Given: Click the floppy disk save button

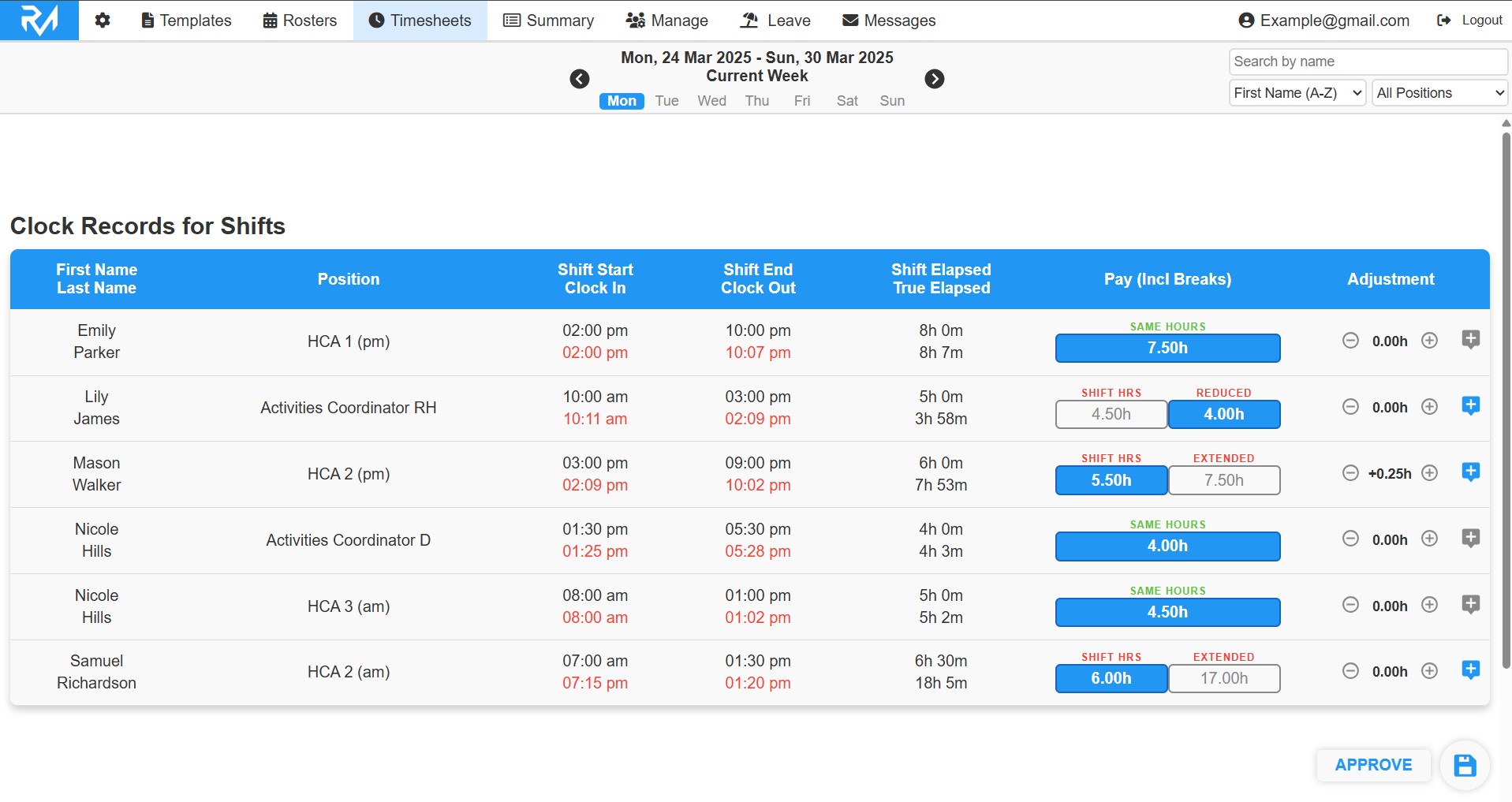Looking at the screenshot, I should tap(1465, 765).
